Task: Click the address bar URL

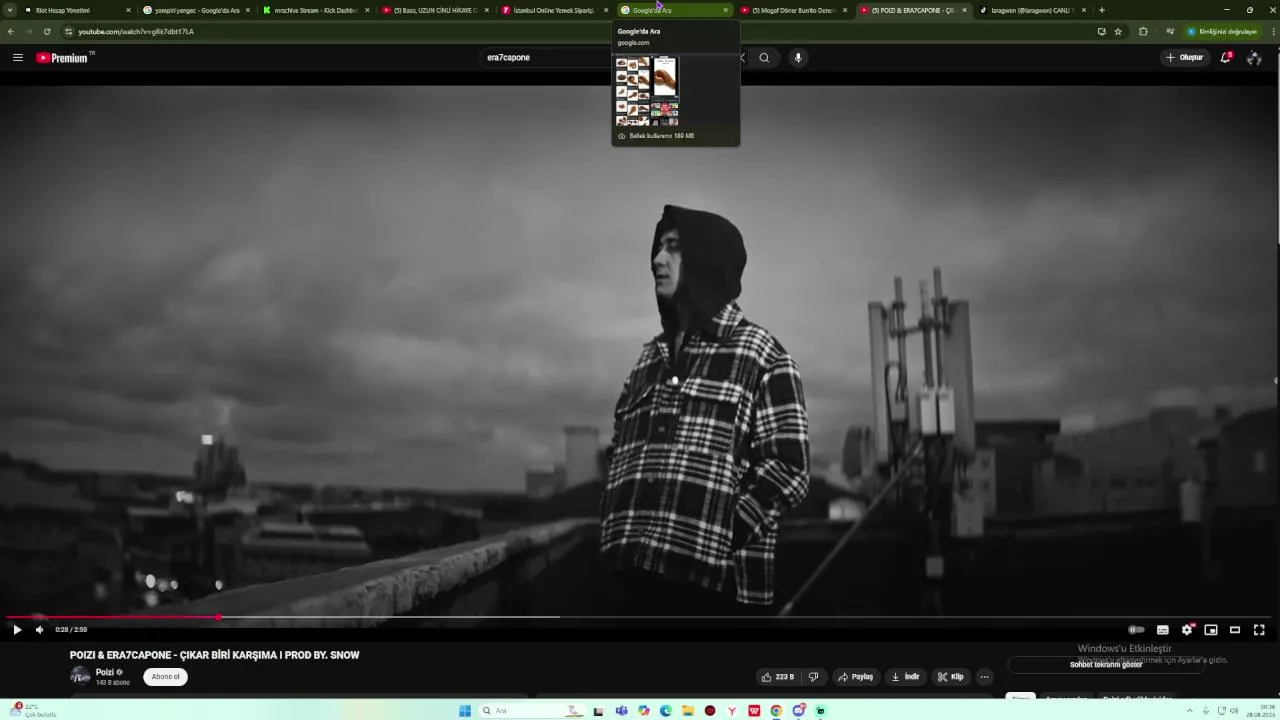Action: (136, 31)
